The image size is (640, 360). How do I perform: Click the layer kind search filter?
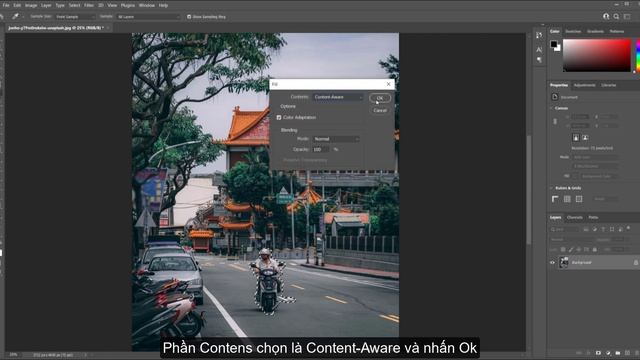pos(564,230)
